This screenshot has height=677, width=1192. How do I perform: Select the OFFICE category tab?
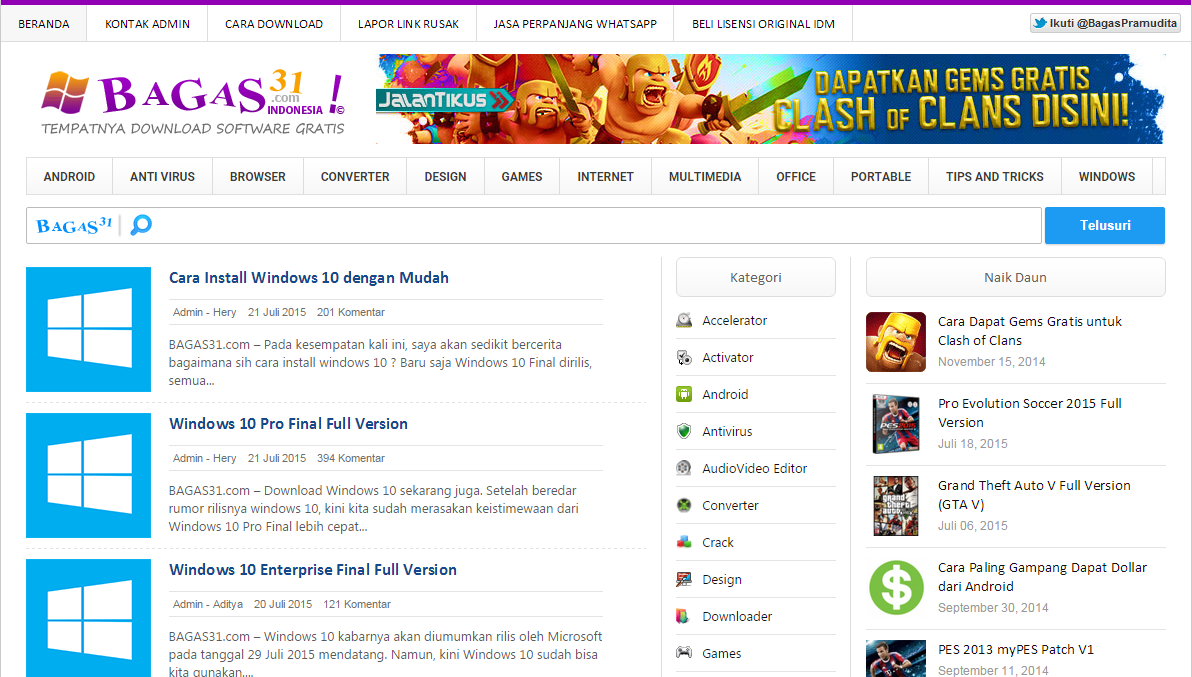point(796,176)
